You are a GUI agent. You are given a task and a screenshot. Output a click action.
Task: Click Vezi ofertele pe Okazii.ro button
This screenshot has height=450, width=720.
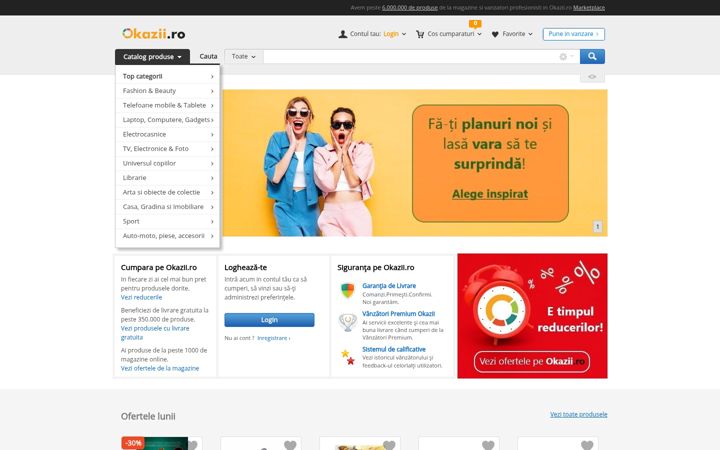[532, 361]
